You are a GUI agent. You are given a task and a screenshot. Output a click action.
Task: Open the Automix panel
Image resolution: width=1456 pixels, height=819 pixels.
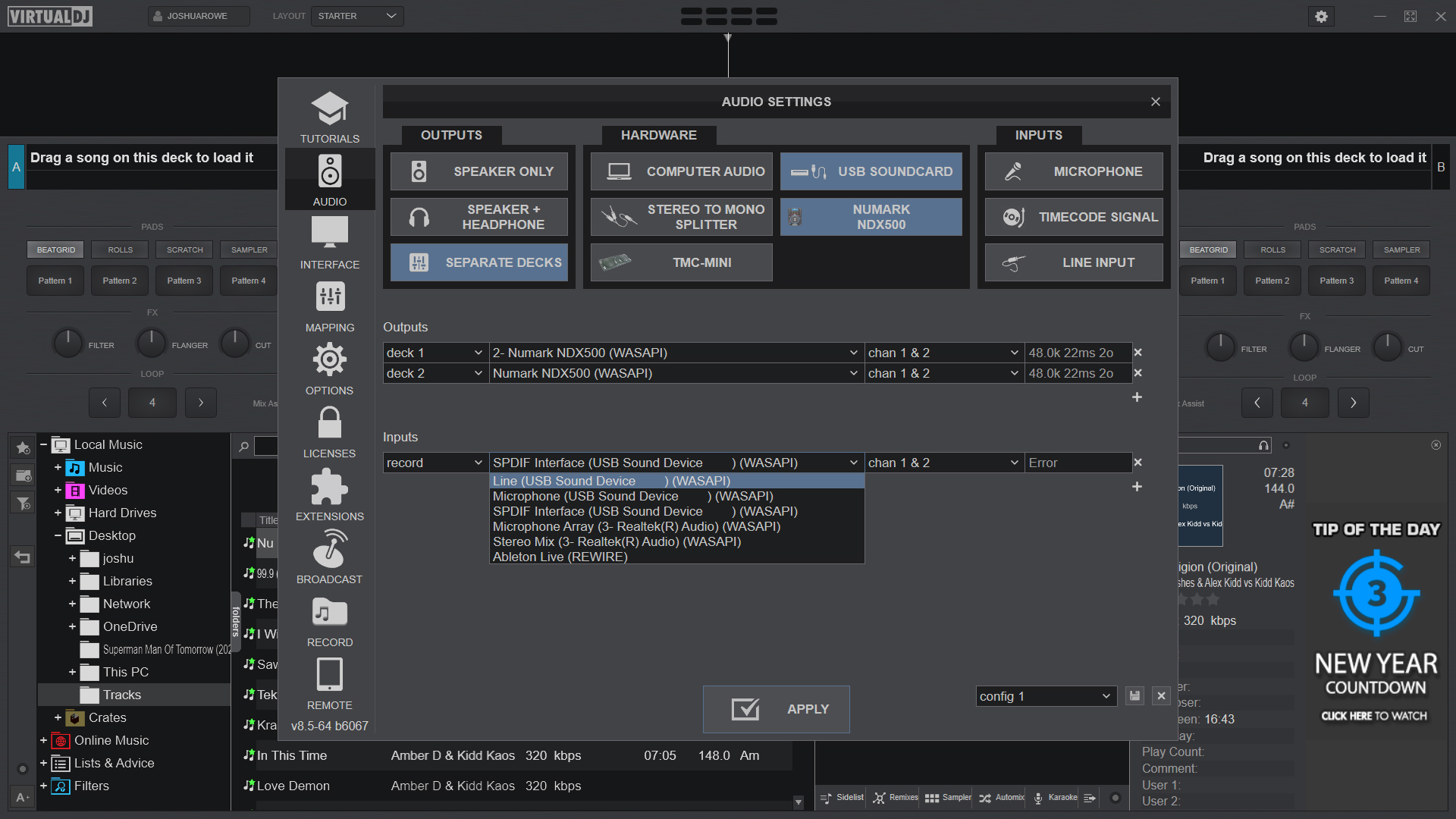1002,798
